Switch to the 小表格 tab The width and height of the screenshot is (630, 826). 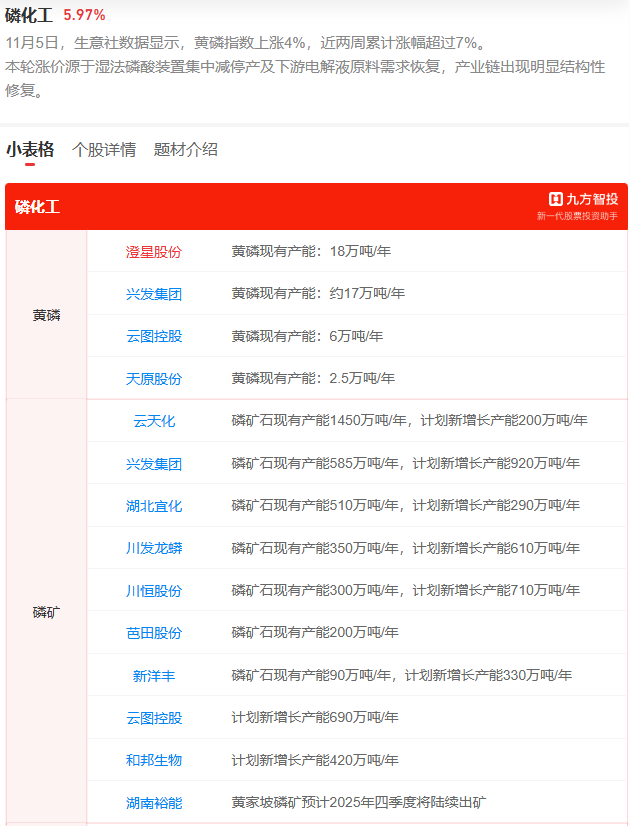coord(30,150)
